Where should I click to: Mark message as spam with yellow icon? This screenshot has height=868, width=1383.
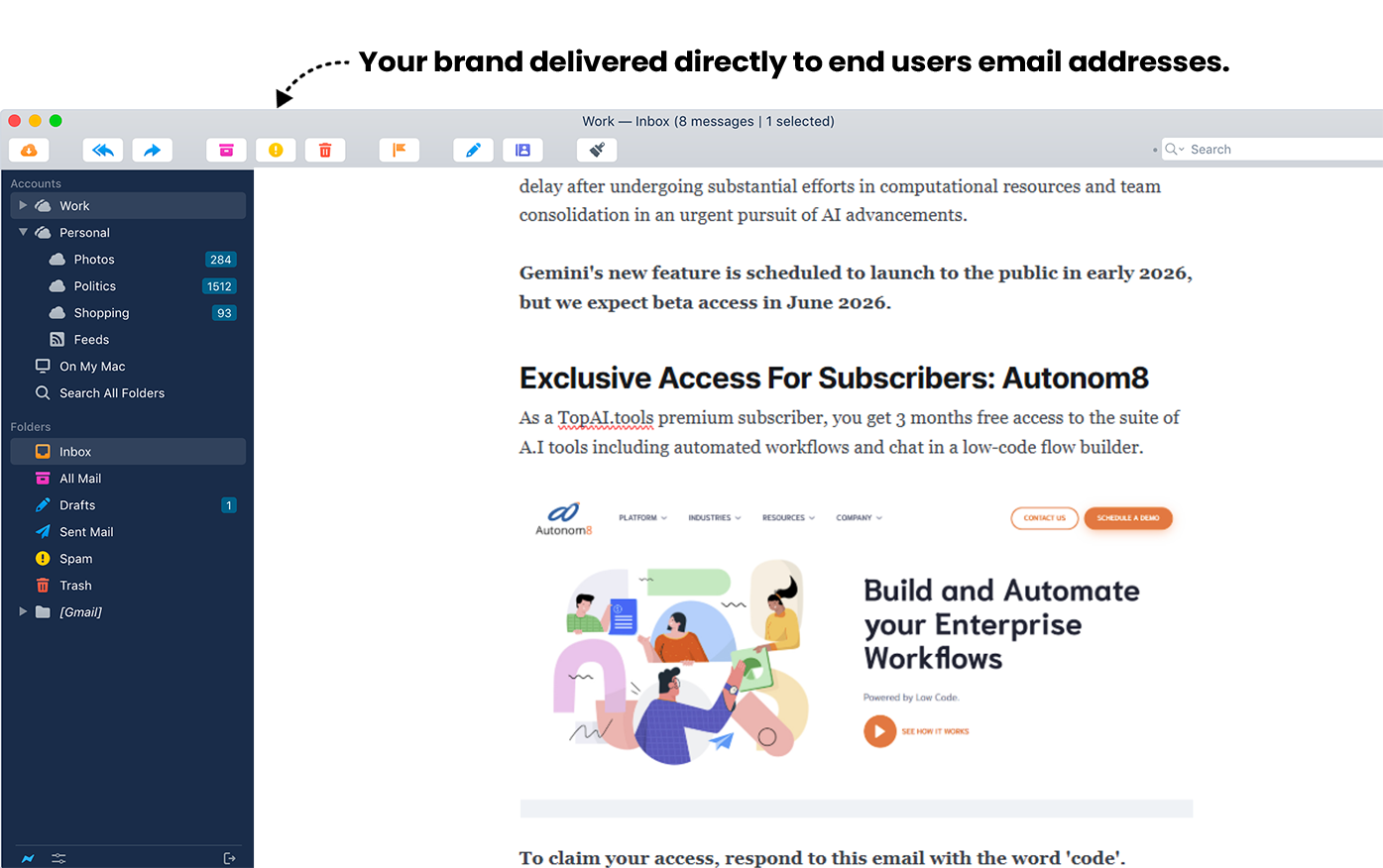point(276,150)
